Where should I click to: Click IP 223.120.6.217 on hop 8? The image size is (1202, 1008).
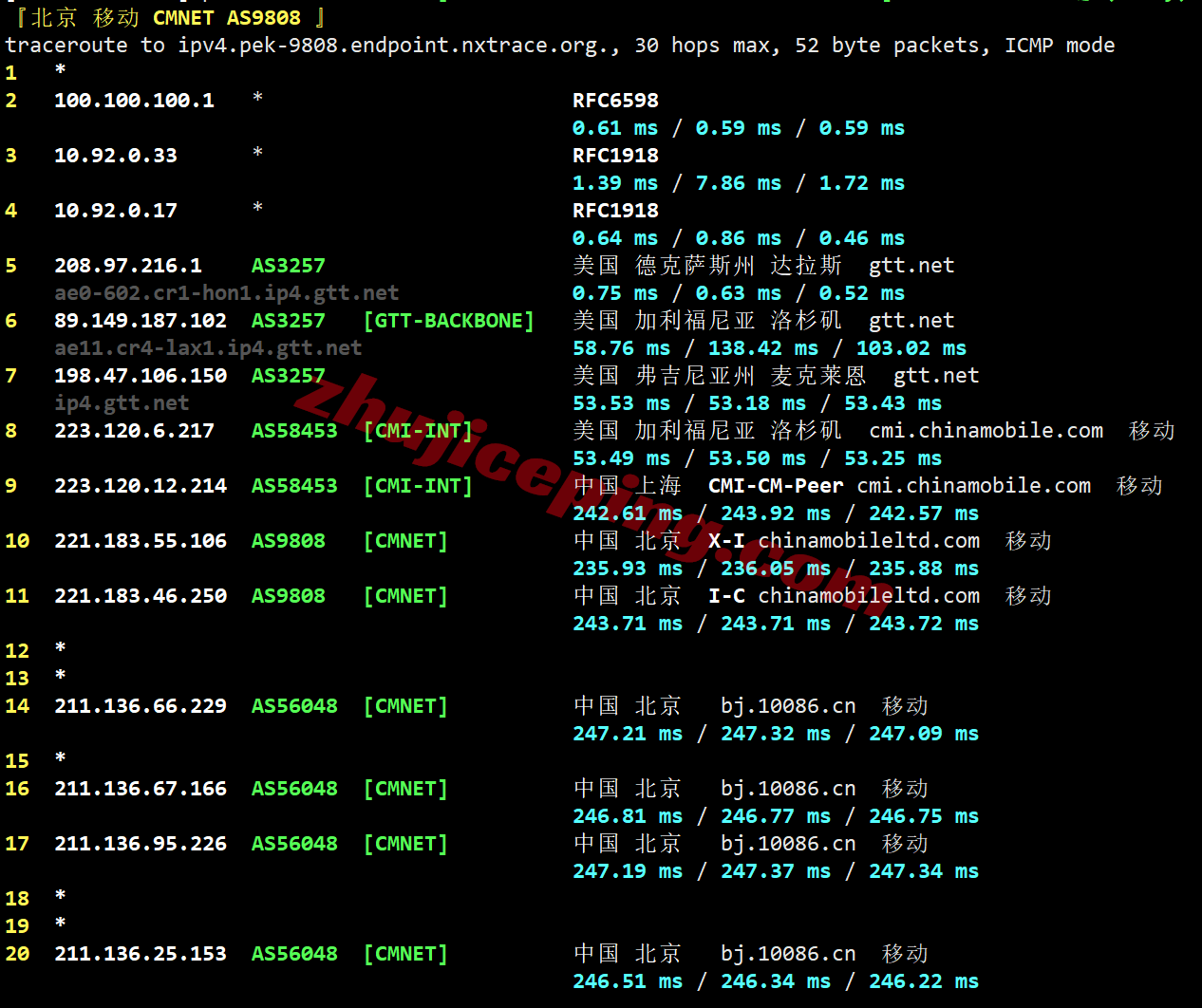[x=134, y=431]
